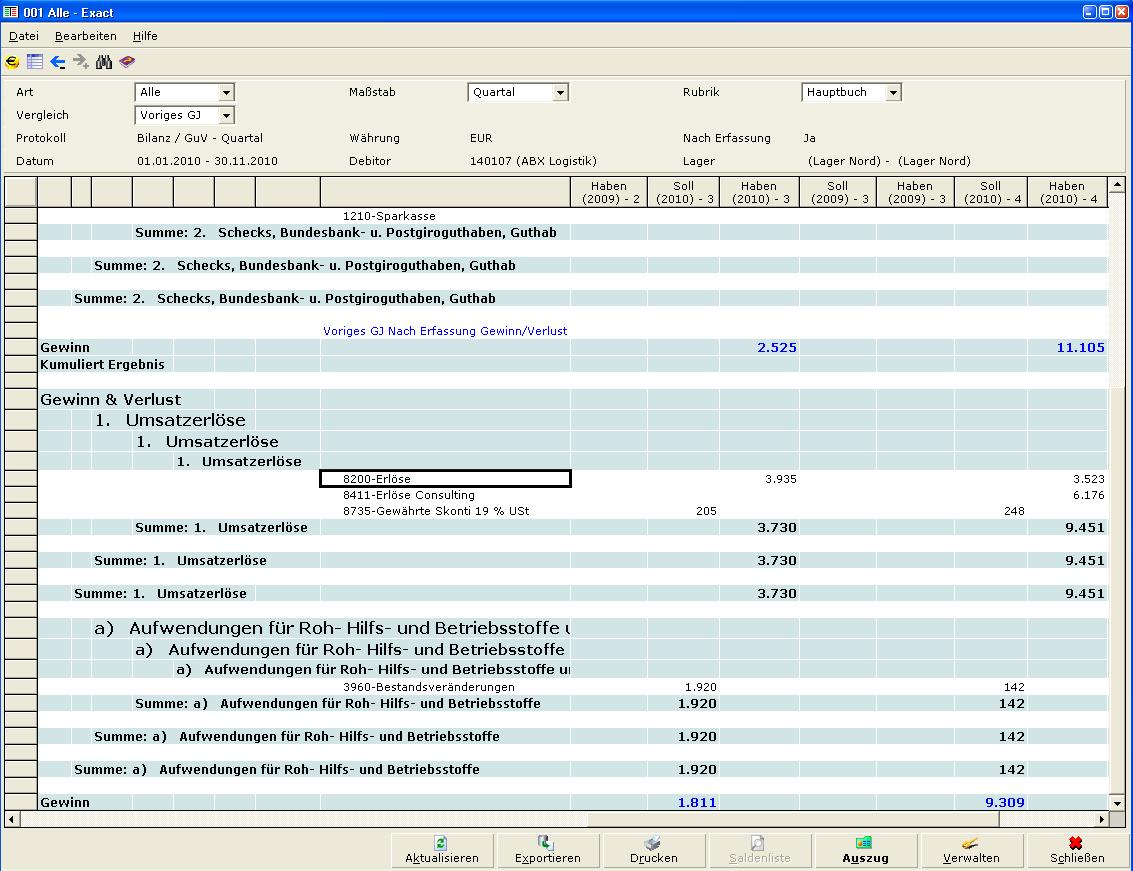Open the Art dropdown showing Alle
The image size is (1133, 871).
(x=226, y=93)
